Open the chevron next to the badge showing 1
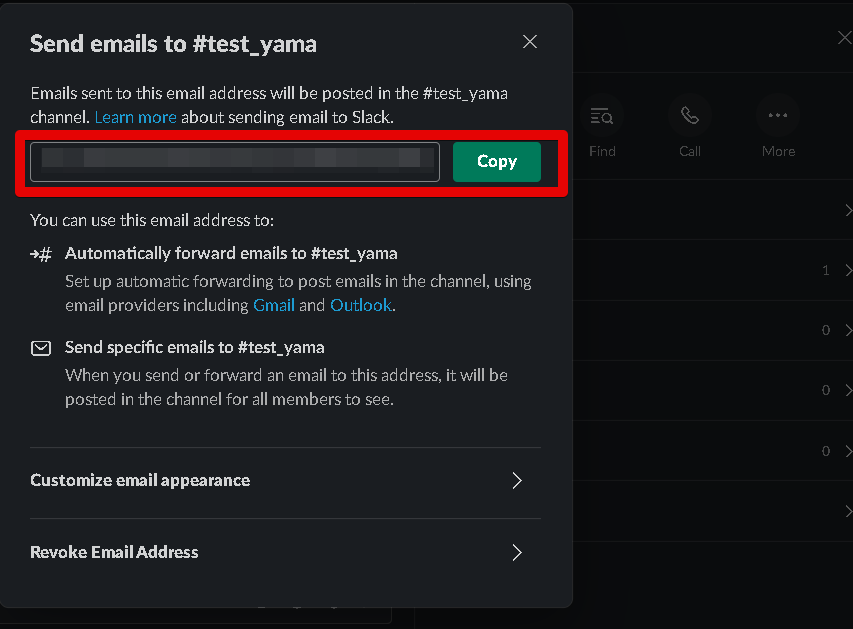 [x=847, y=270]
